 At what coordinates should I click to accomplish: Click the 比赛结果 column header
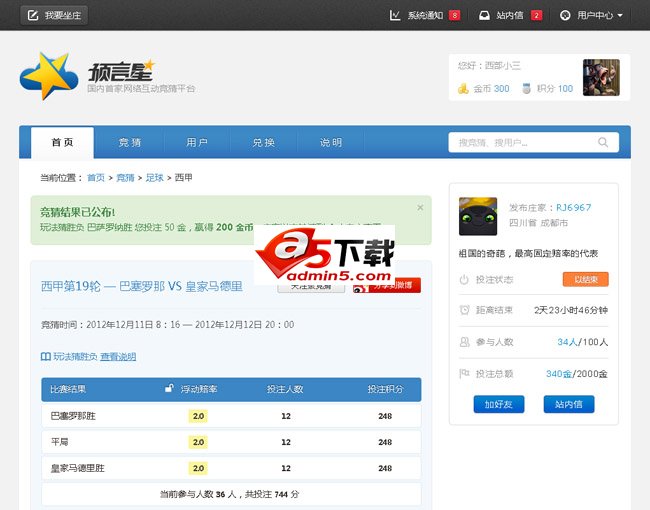(68, 389)
